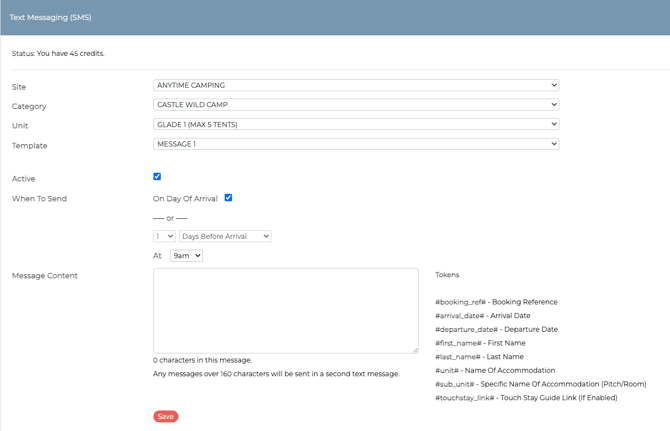Open the Site dropdown showing Anytime Camping
670x431 pixels.
click(x=355, y=86)
